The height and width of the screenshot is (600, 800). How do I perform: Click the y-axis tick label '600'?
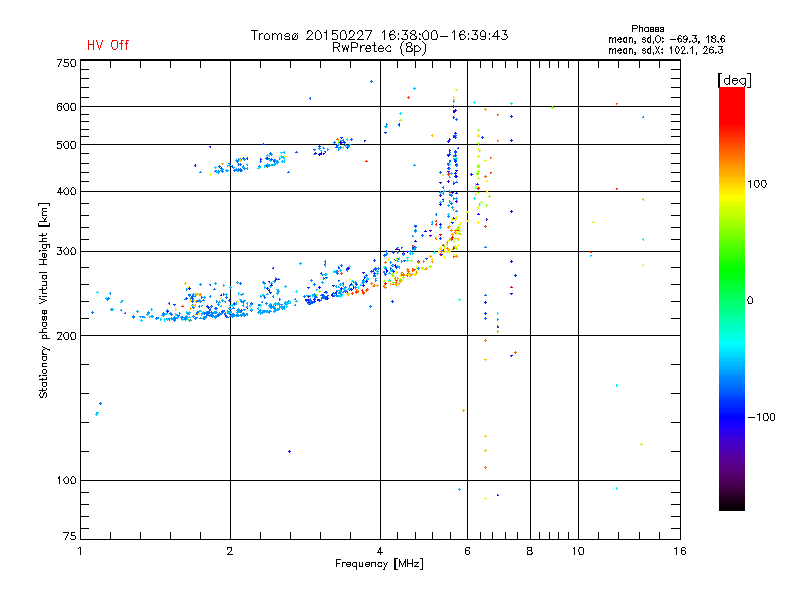point(66,107)
